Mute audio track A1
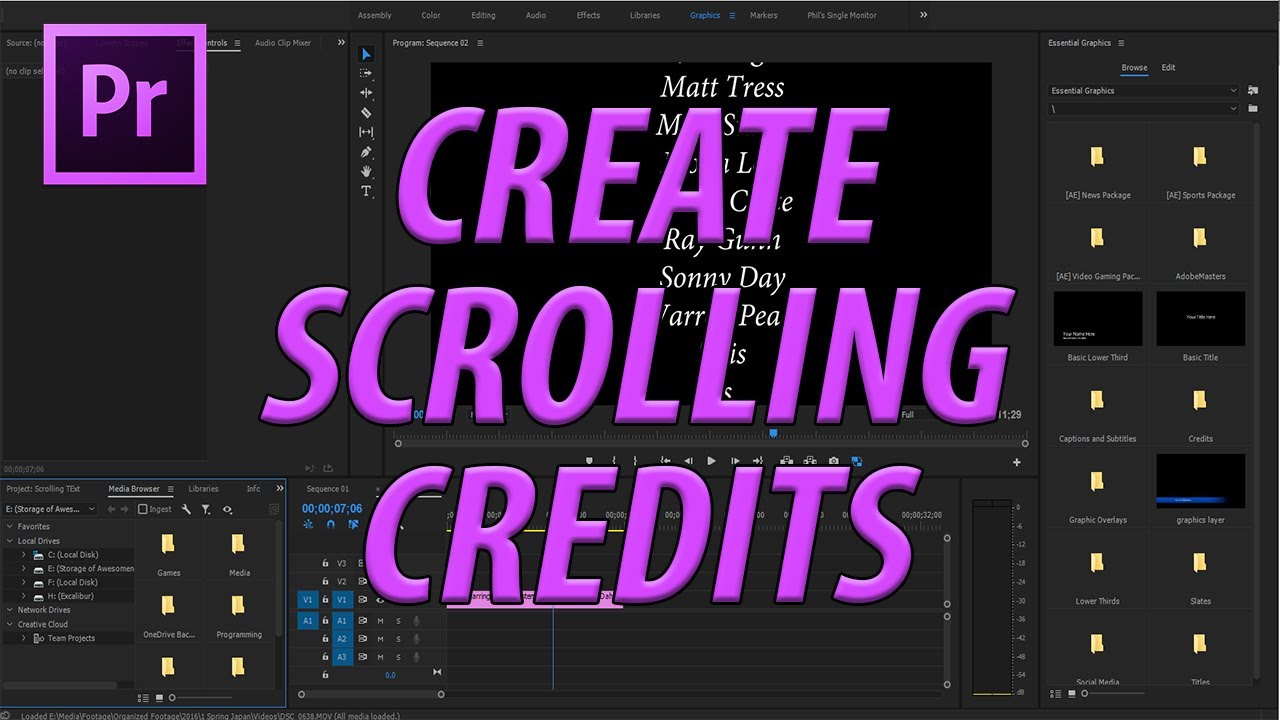Screen dimensions: 1280x720 pyautogui.click(x=380, y=621)
